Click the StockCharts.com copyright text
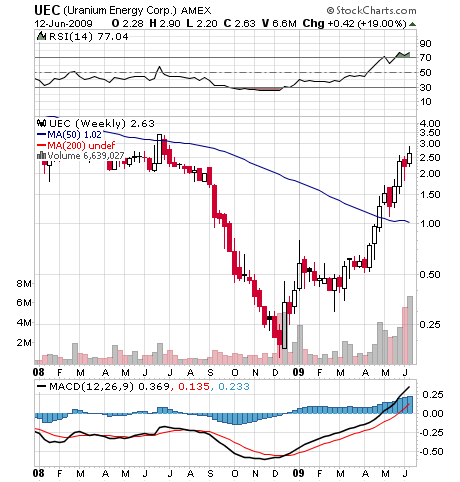Viewport: 460px width, 482px height. click(x=371, y=10)
